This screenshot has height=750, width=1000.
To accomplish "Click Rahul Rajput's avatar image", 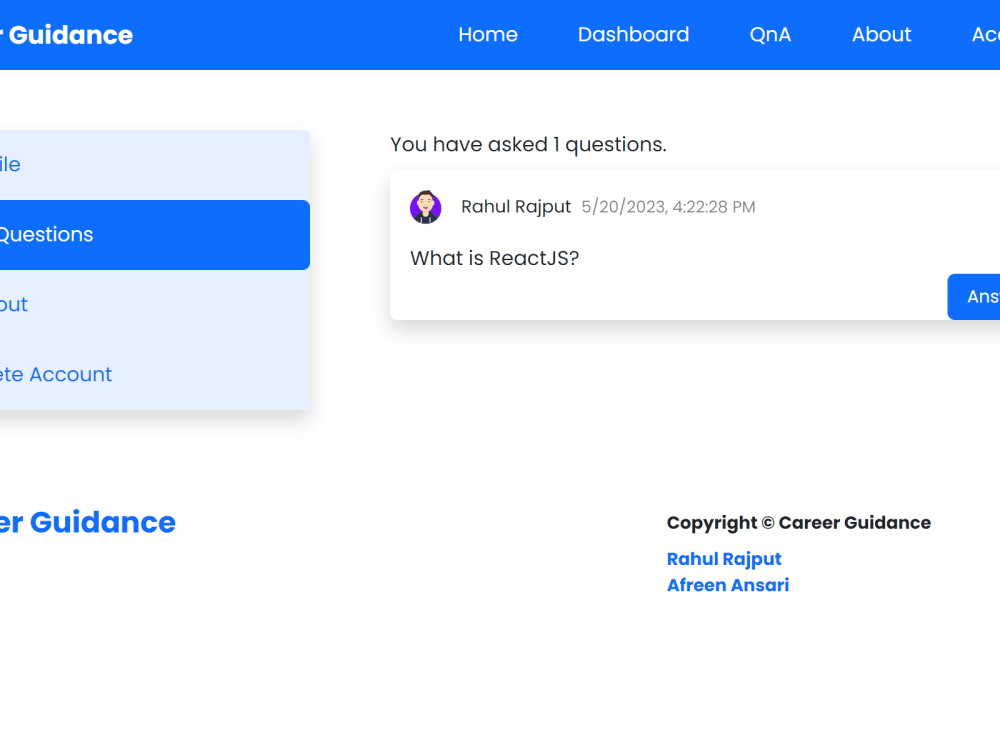I will point(425,207).
